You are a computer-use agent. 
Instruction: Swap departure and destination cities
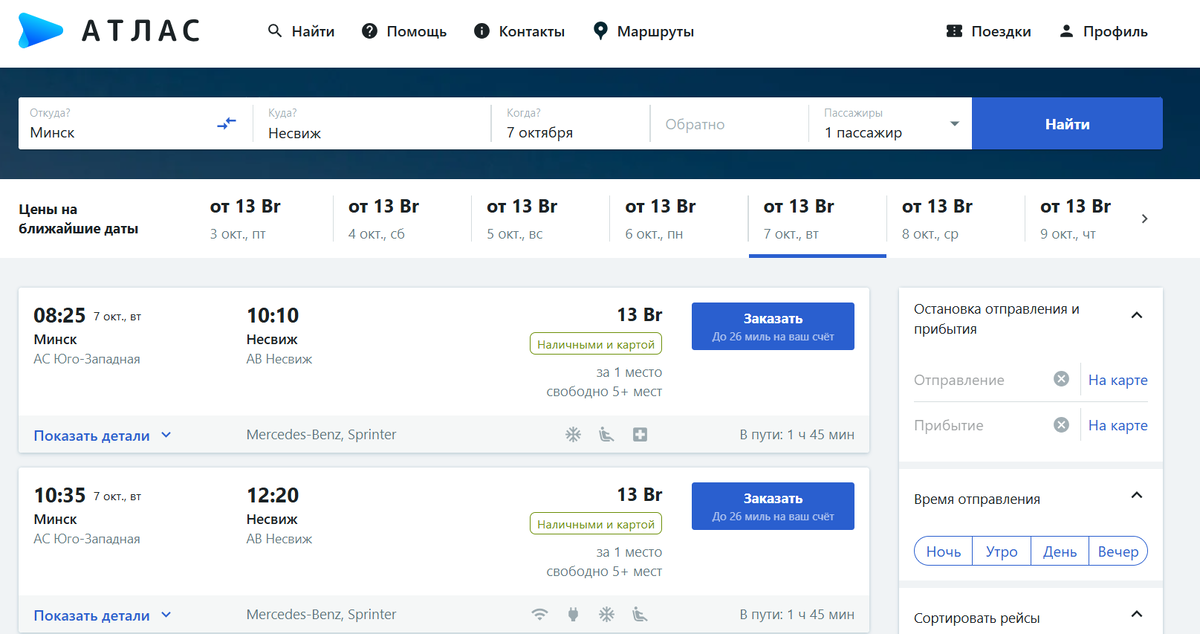[x=227, y=123]
